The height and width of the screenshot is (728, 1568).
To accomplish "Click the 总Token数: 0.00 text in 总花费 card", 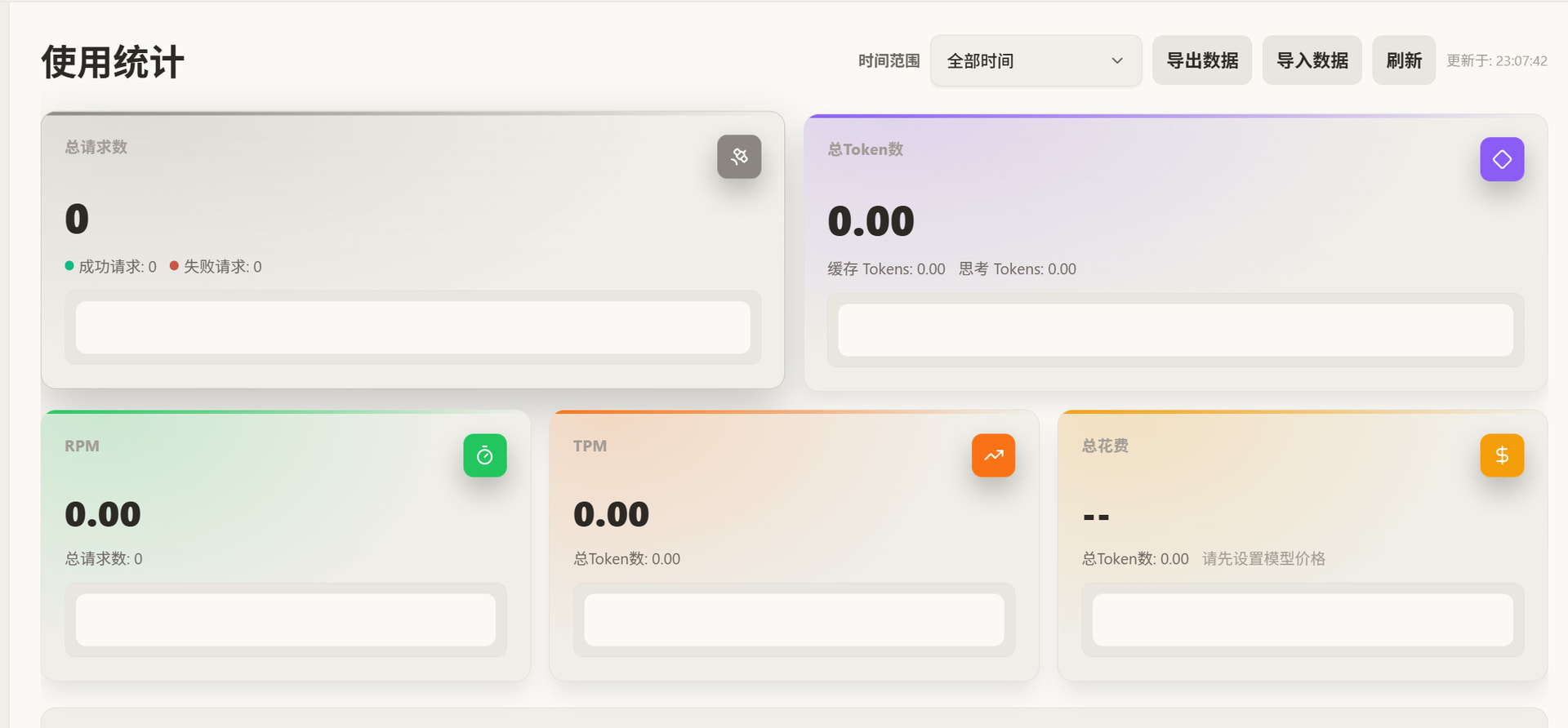I will [1135, 559].
